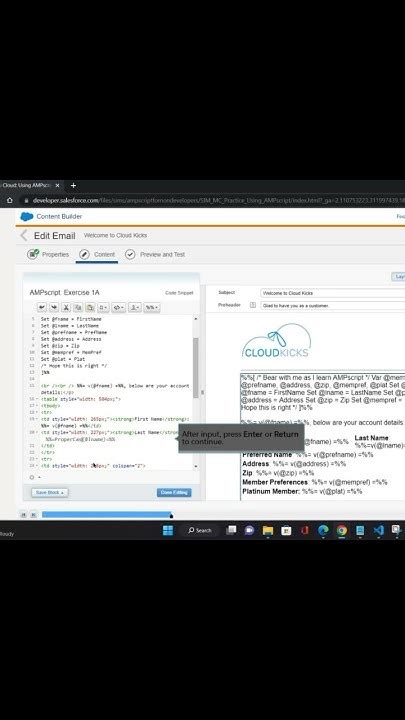
Task: Click the Preheader help icon
Action: [253, 305]
